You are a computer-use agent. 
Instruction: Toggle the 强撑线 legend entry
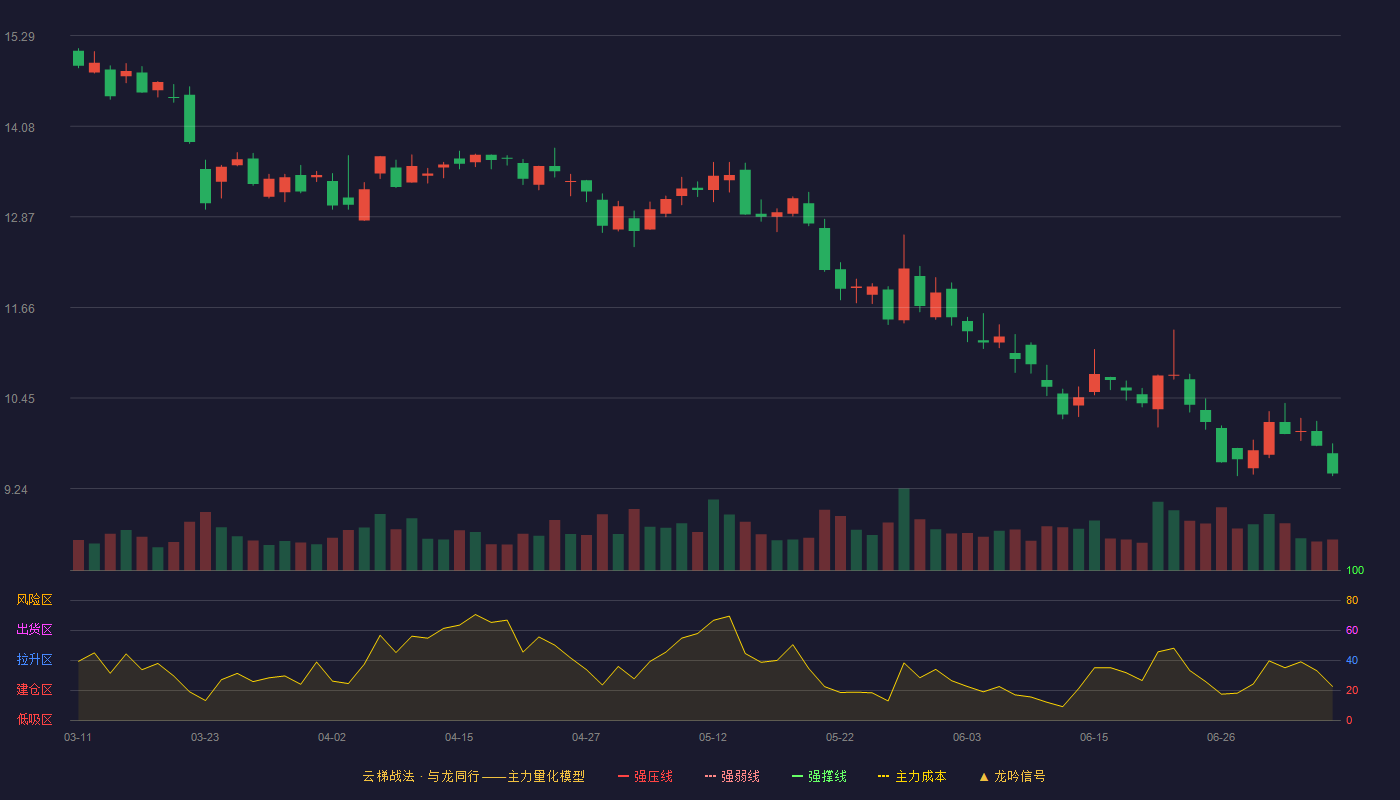(819, 776)
